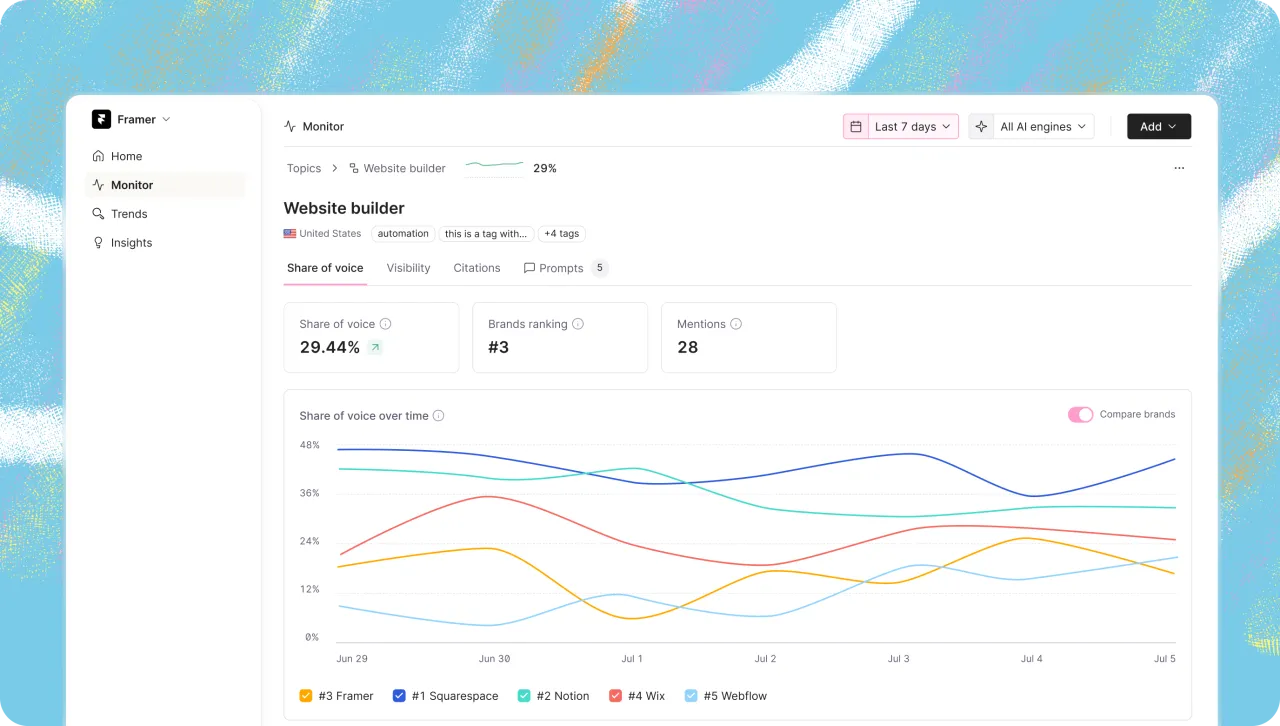
Task: Switch to the Prompts tab
Action: pos(565,268)
